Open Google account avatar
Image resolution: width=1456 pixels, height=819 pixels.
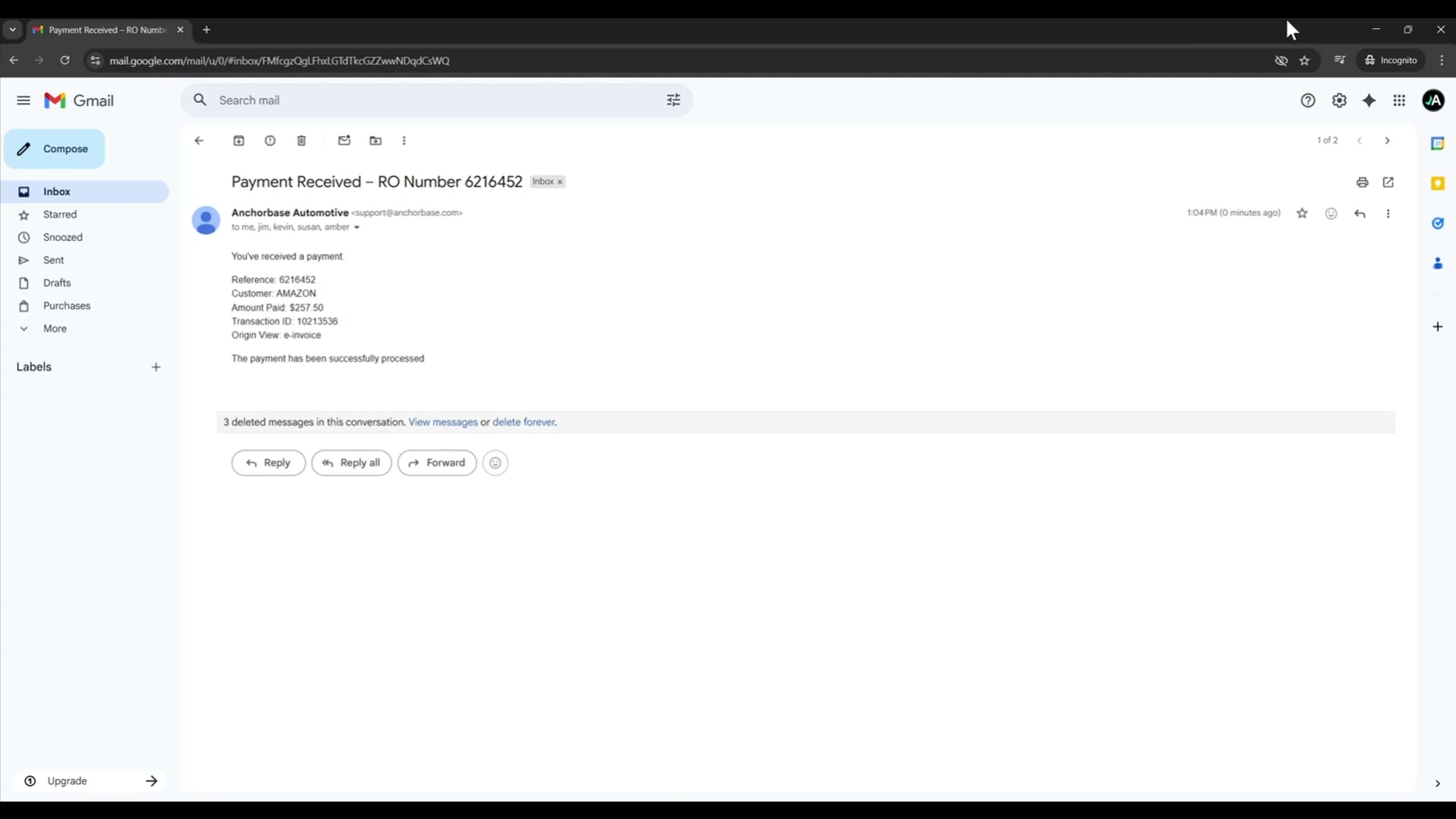(1433, 100)
